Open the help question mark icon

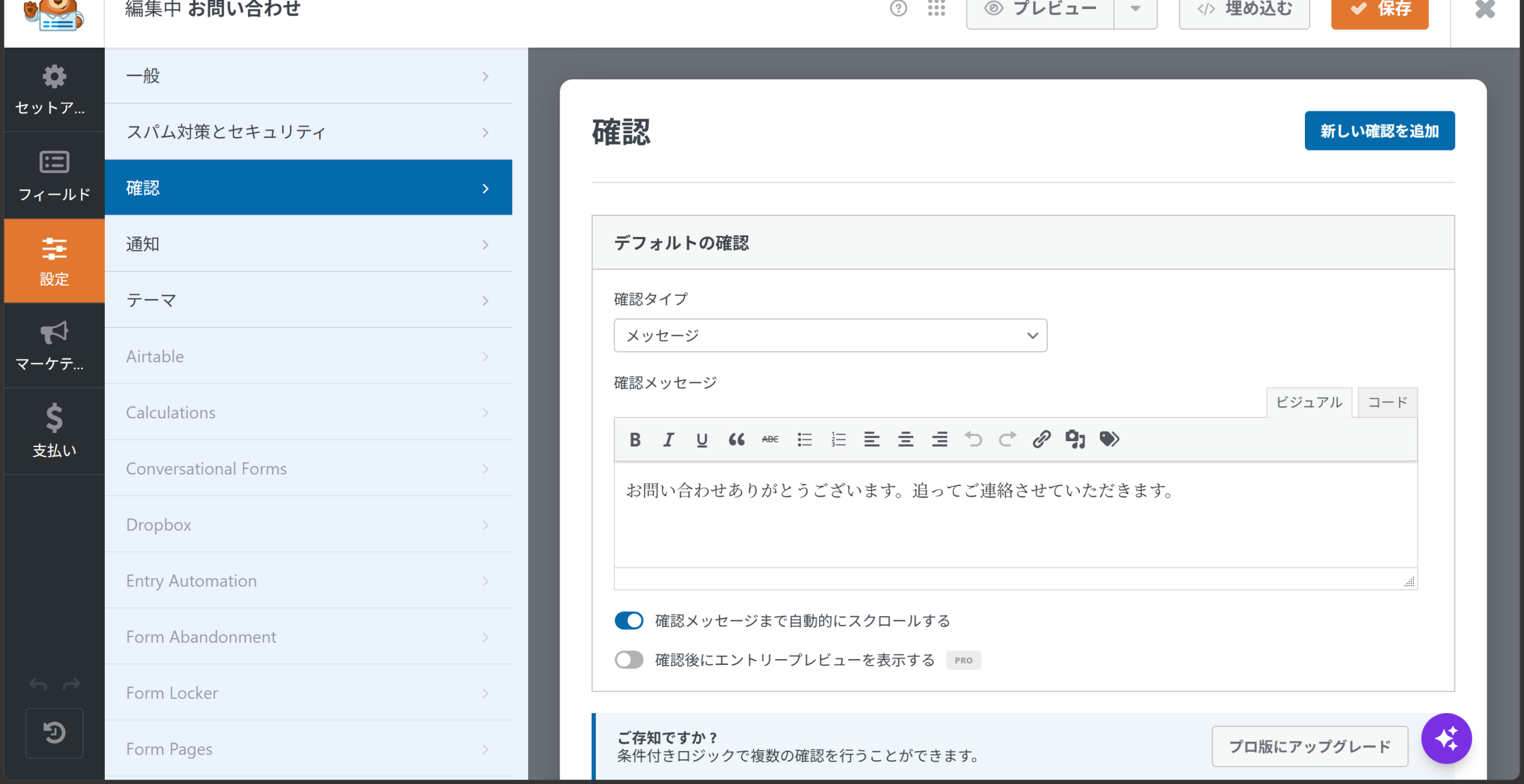[x=898, y=8]
